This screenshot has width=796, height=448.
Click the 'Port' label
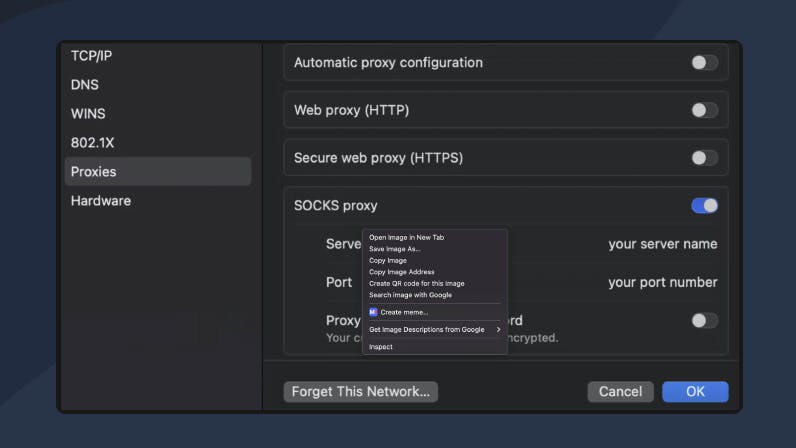click(339, 282)
